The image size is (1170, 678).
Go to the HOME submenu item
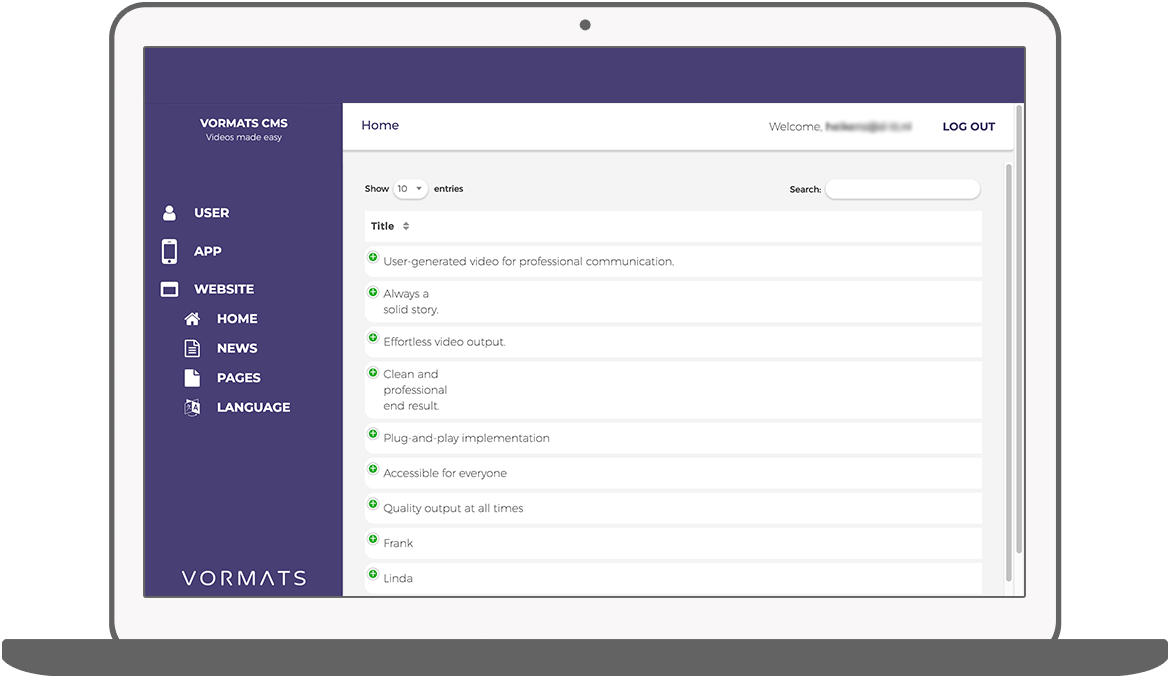click(x=237, y=318)
